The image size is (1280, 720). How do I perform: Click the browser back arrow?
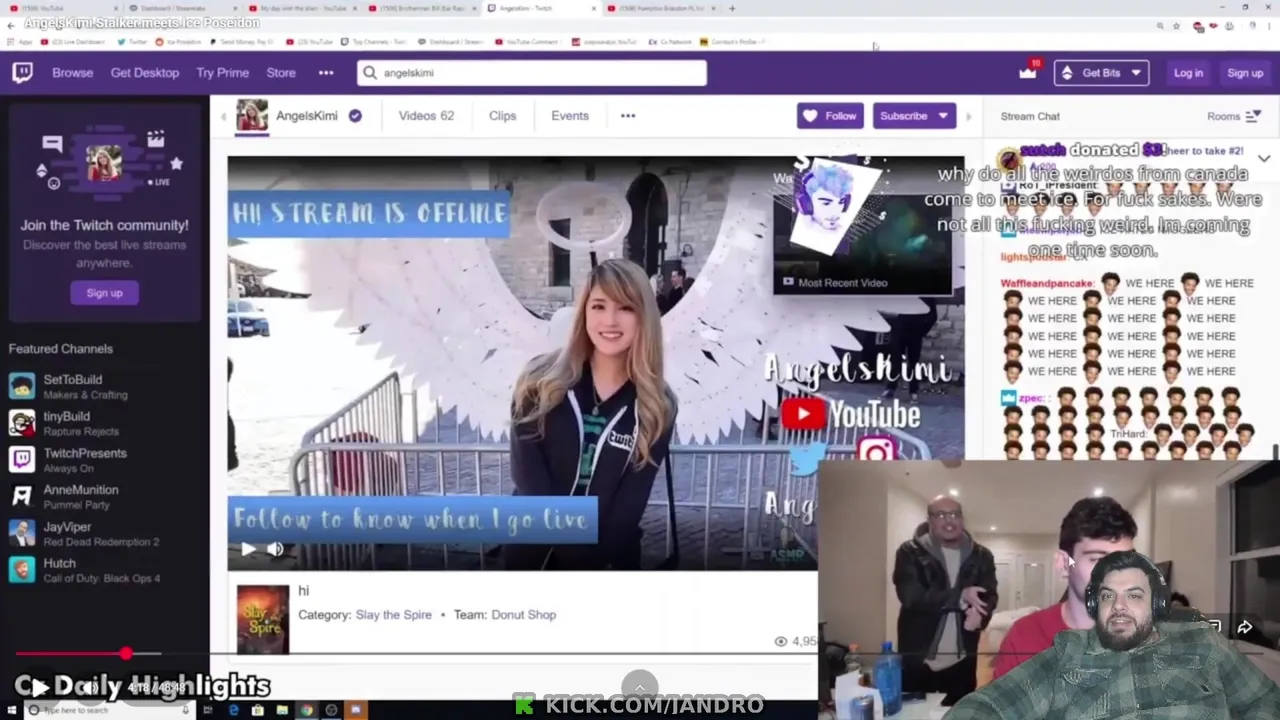click(x=10, y=25)
